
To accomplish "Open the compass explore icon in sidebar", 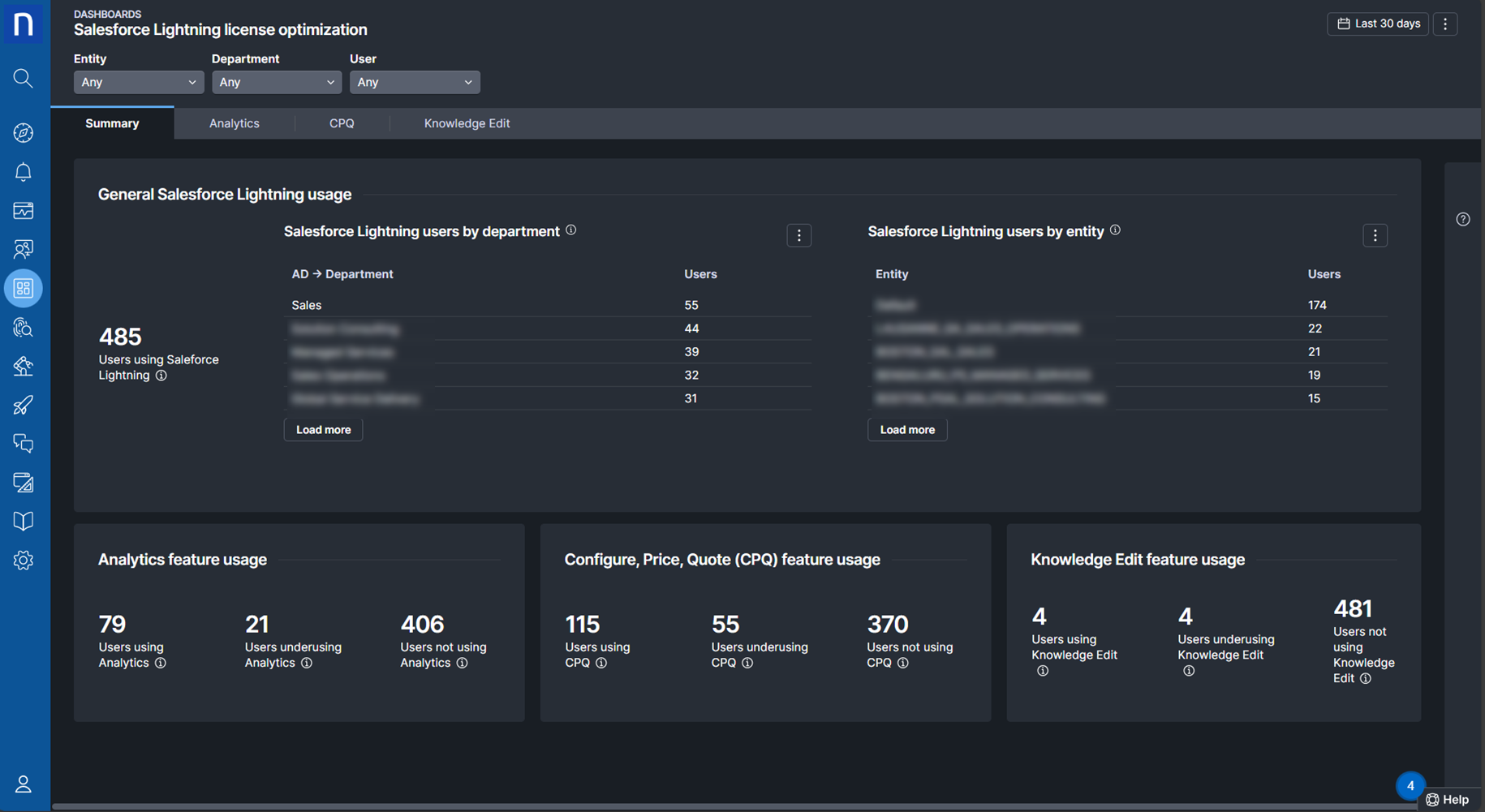I will pos(24,133).
